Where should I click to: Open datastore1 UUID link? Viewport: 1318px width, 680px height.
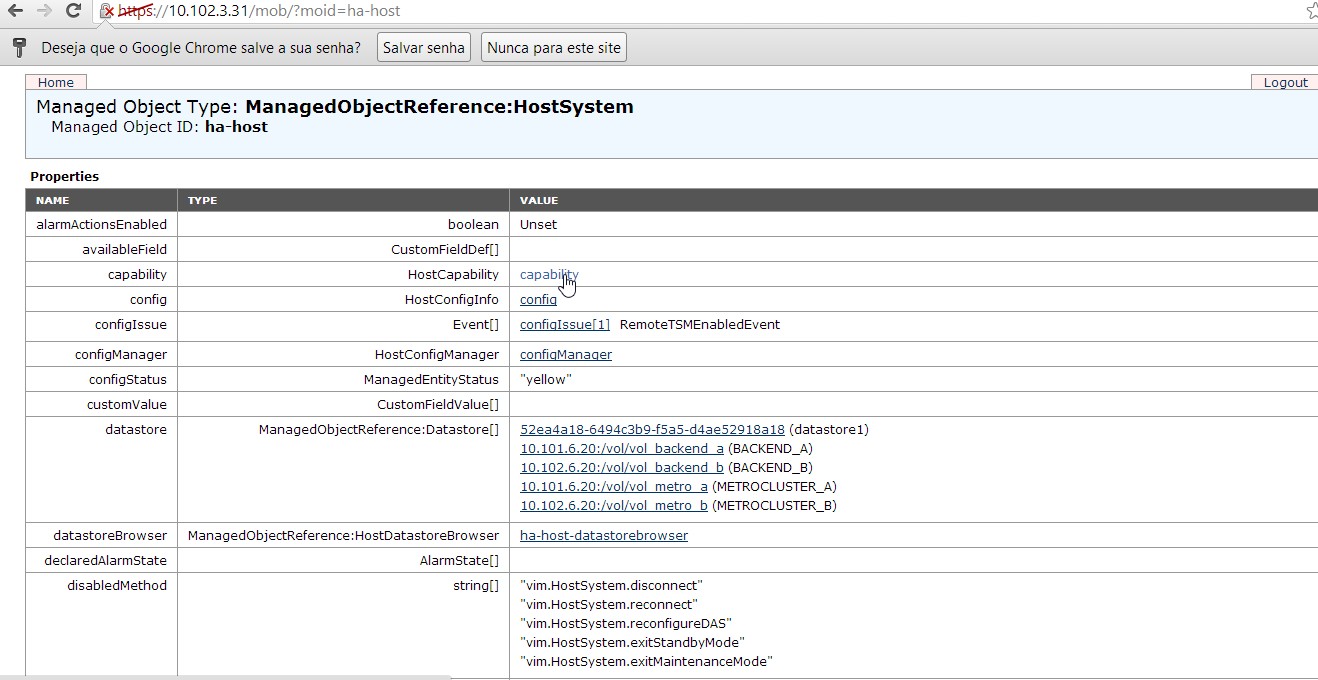[652, 429]
